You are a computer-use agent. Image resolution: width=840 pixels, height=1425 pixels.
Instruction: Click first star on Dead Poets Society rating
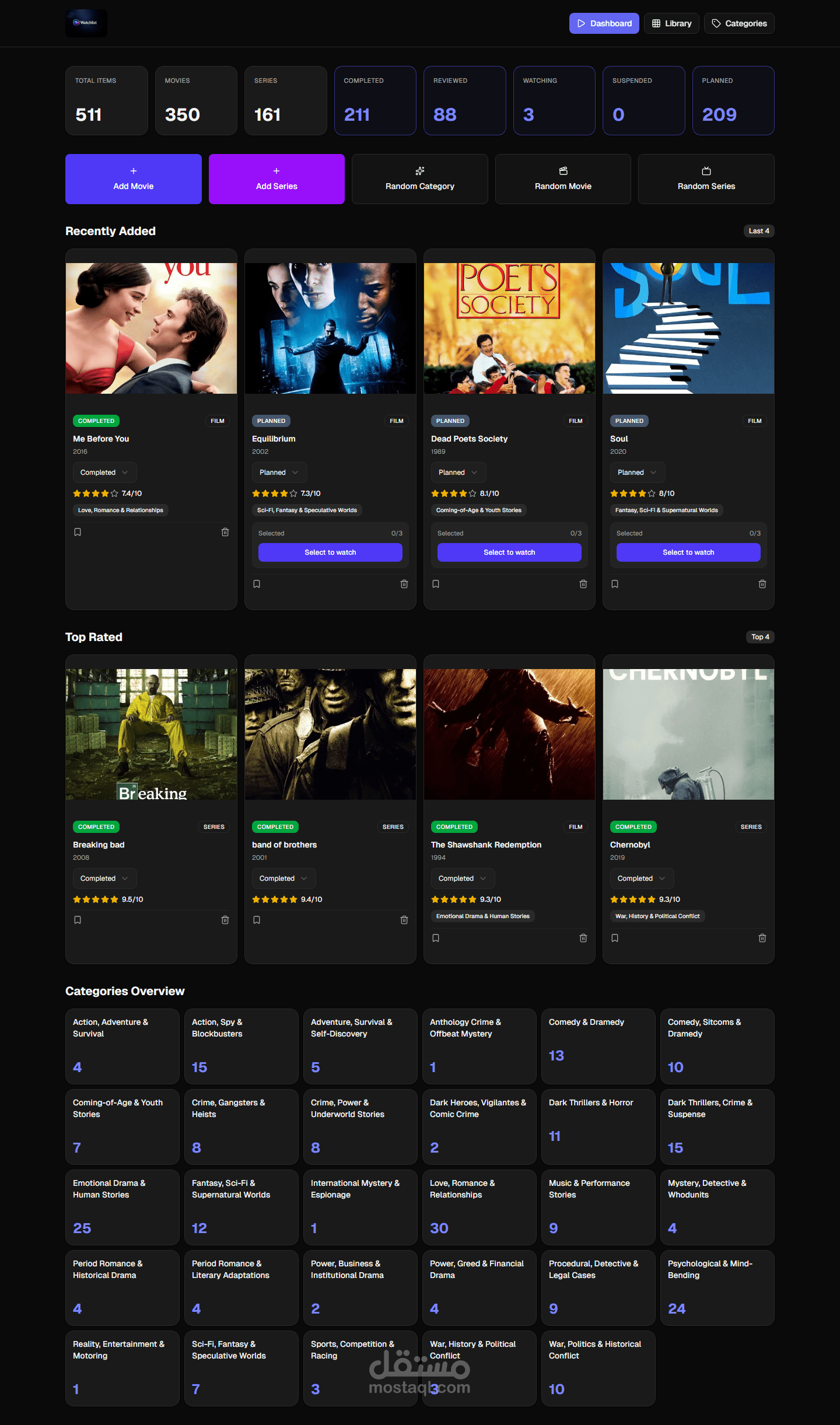435,493
